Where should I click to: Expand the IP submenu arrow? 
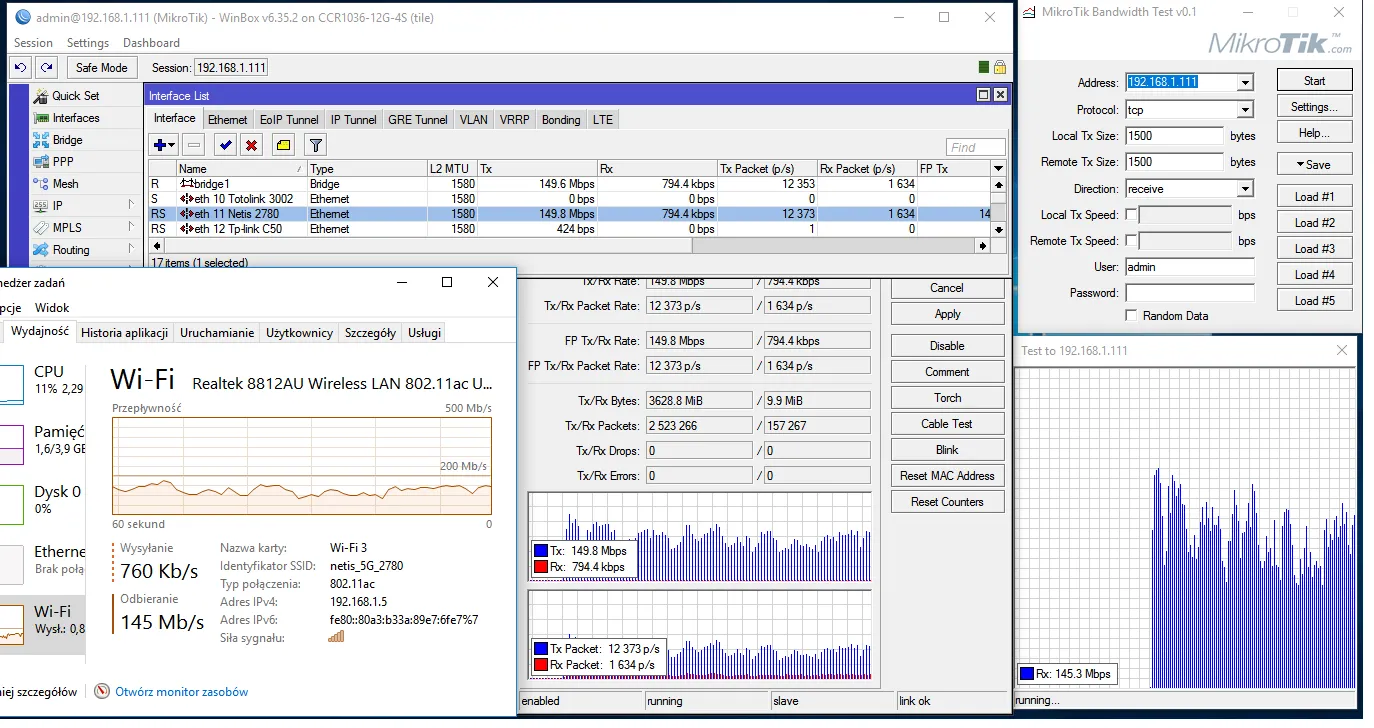click(131, 205)
